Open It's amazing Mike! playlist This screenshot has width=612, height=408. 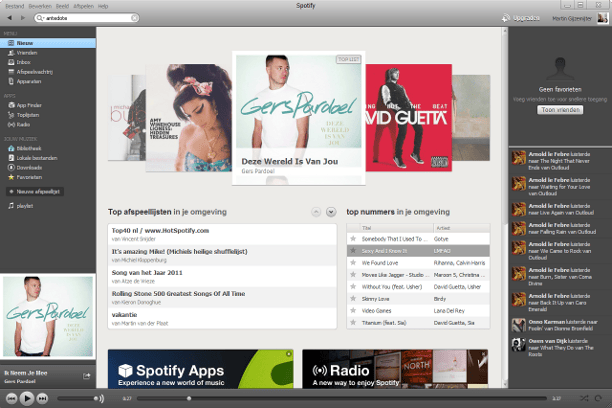point(222,255)
